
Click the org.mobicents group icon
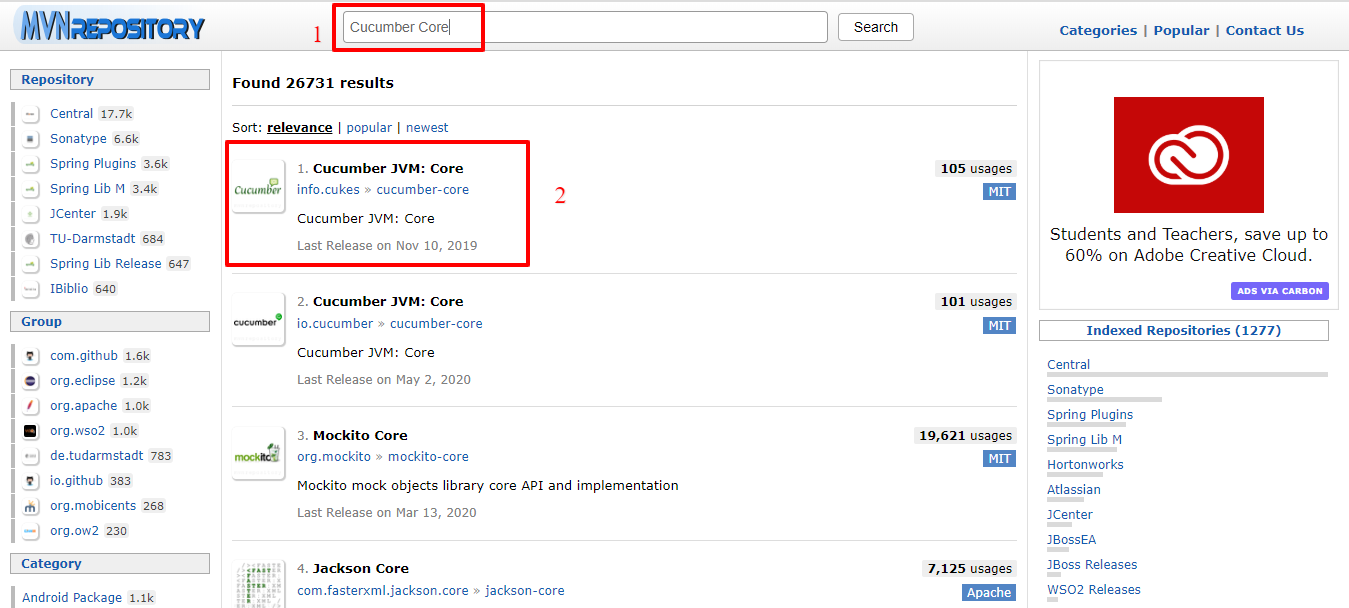pos(31,506)
